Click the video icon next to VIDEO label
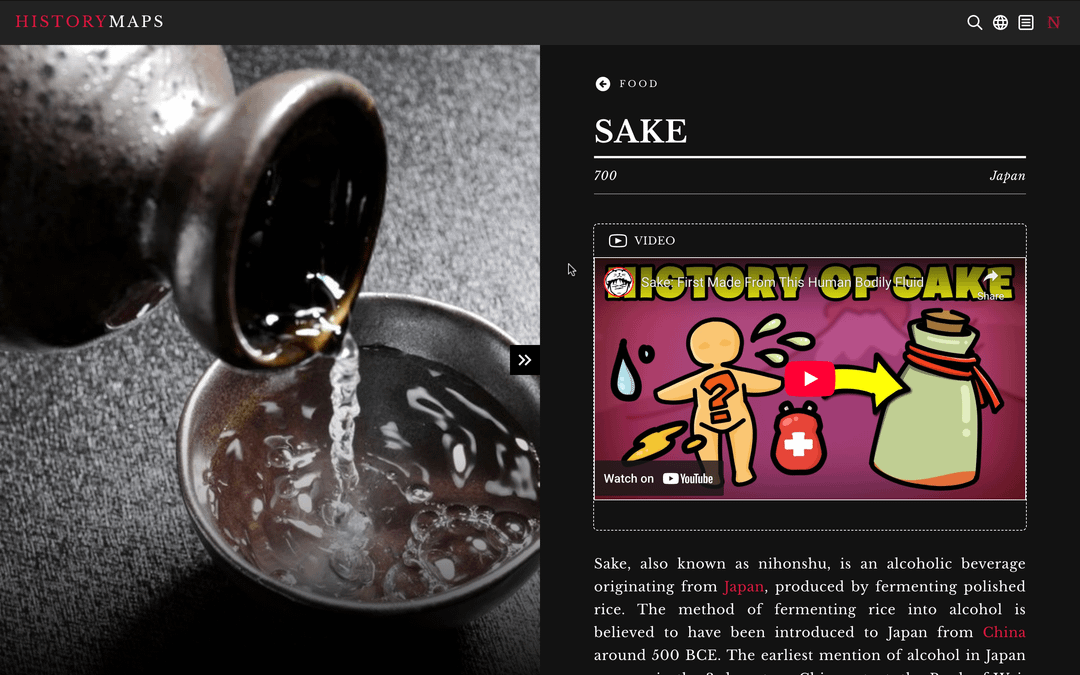 [617, 240]
